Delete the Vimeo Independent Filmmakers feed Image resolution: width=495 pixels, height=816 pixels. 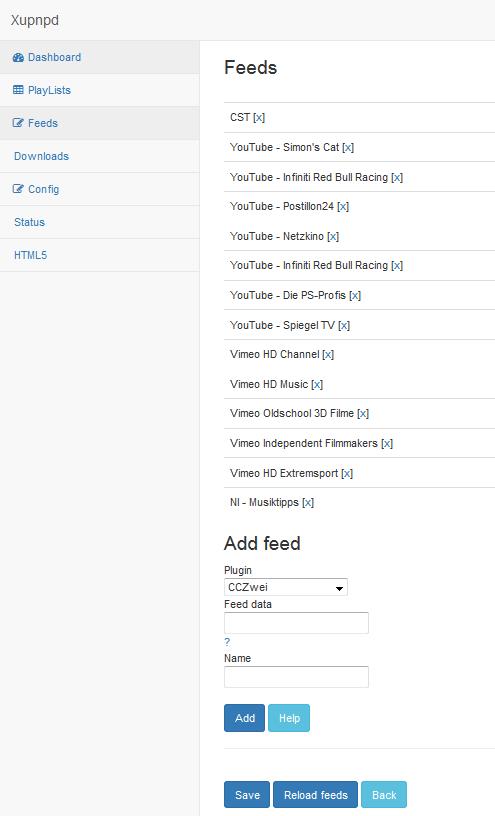click(x=387, y=443)
